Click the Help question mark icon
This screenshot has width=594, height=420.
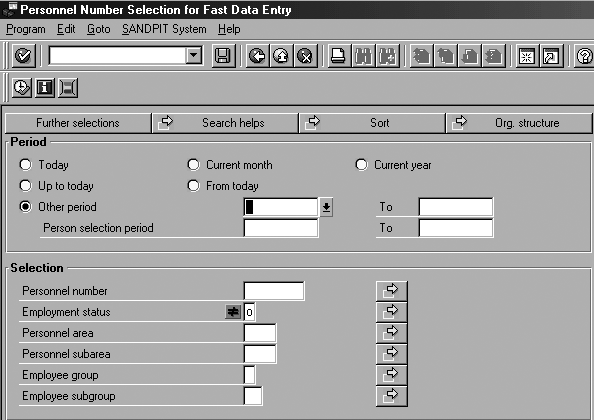click(584, 56)
